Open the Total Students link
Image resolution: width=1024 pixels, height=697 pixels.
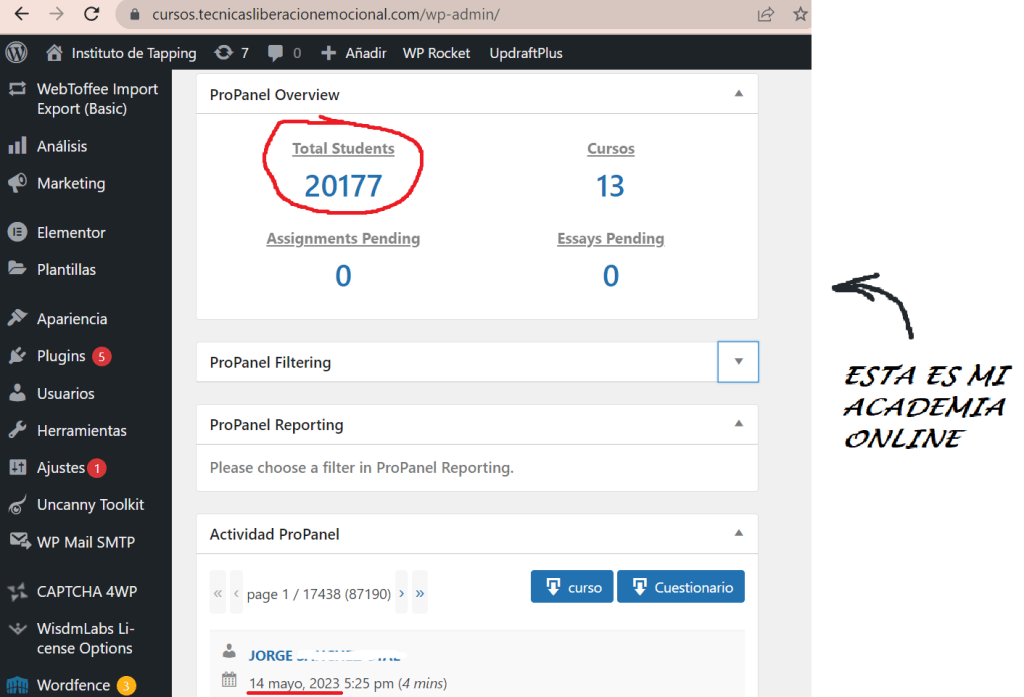point(344,148)
